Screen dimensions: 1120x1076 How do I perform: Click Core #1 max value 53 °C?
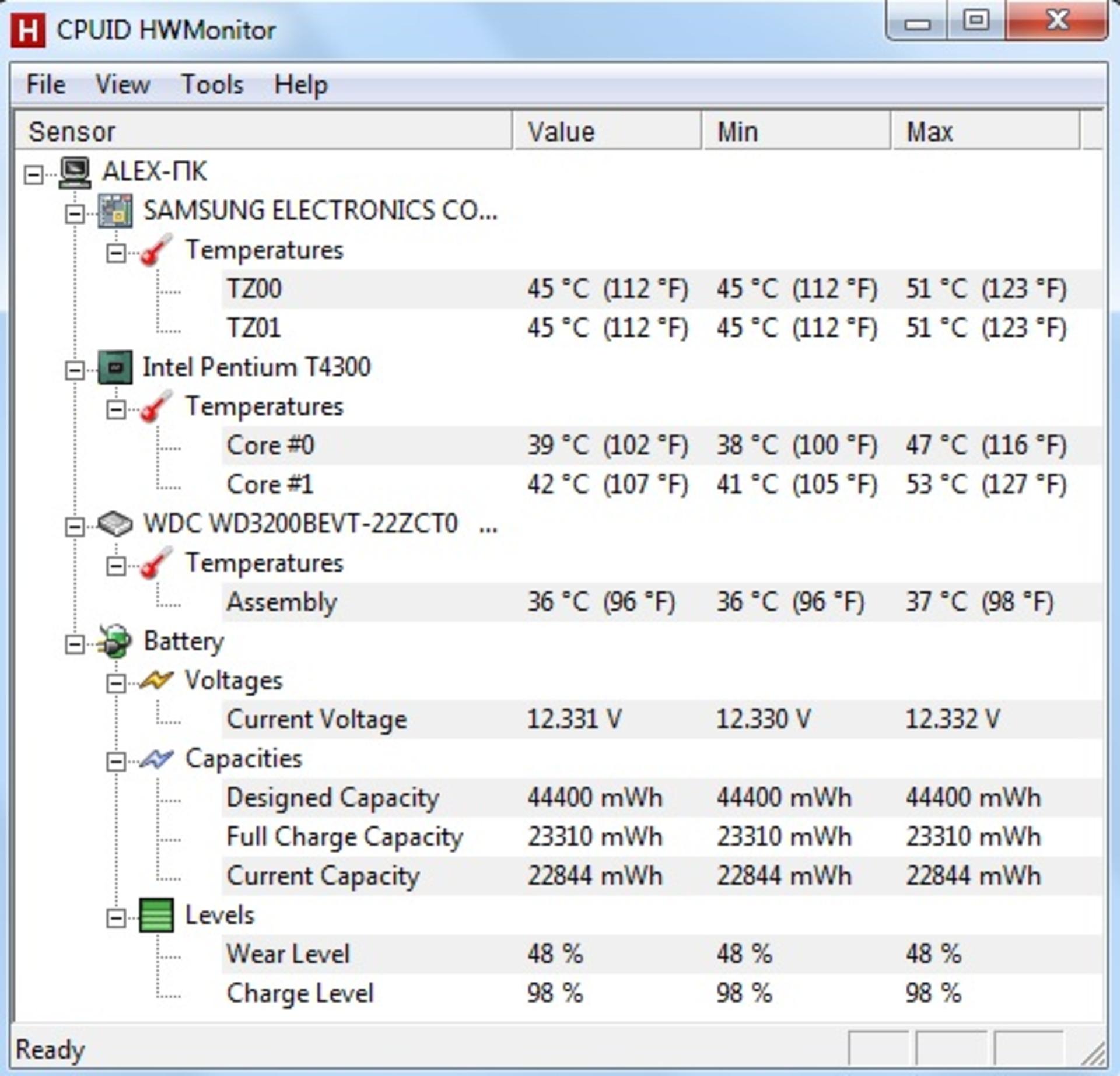click(986, 485)
